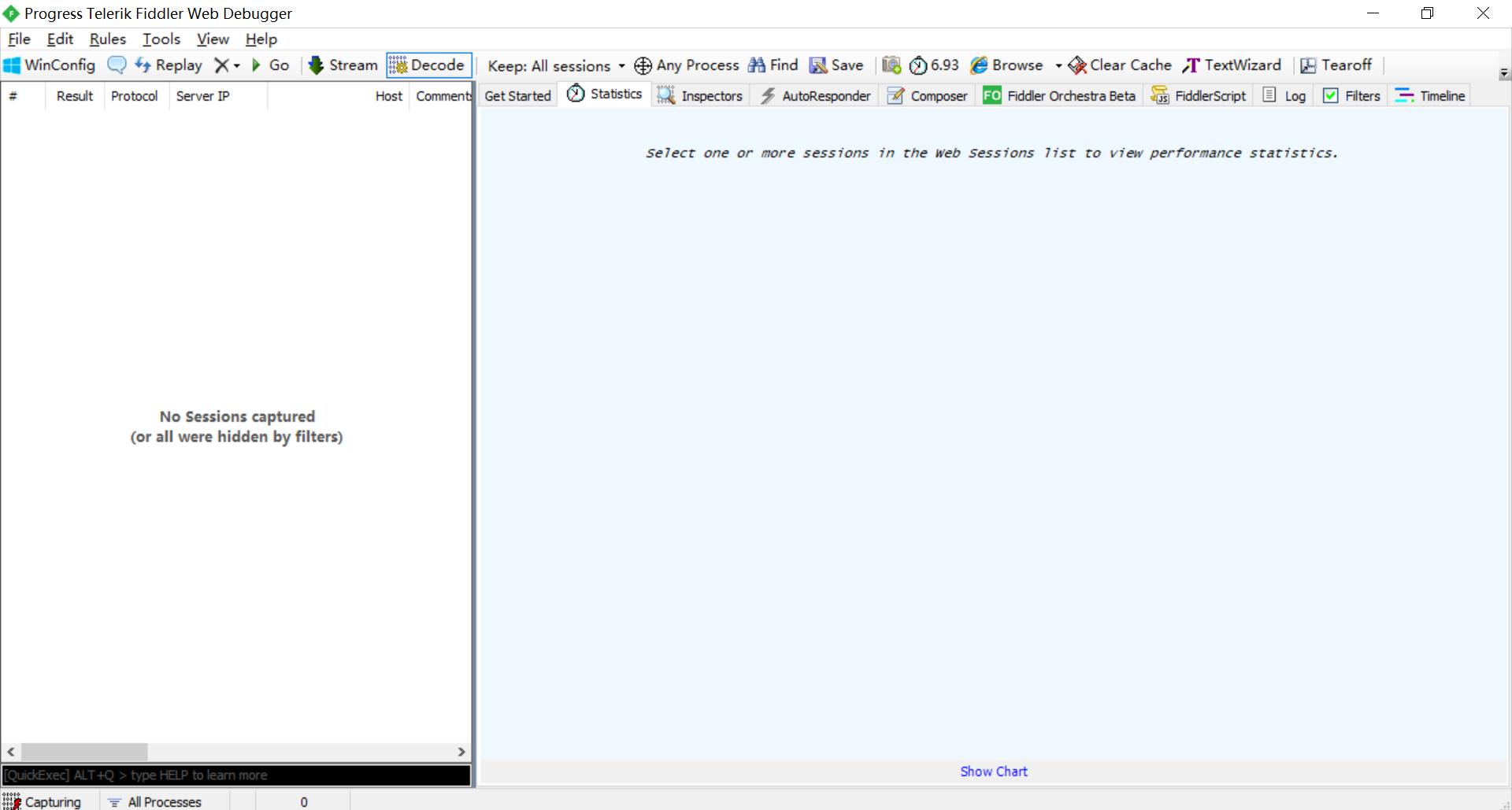Click the session count 0 in status bar
This screenshot has height=810, width=1512.
click(x=304, y=801)
